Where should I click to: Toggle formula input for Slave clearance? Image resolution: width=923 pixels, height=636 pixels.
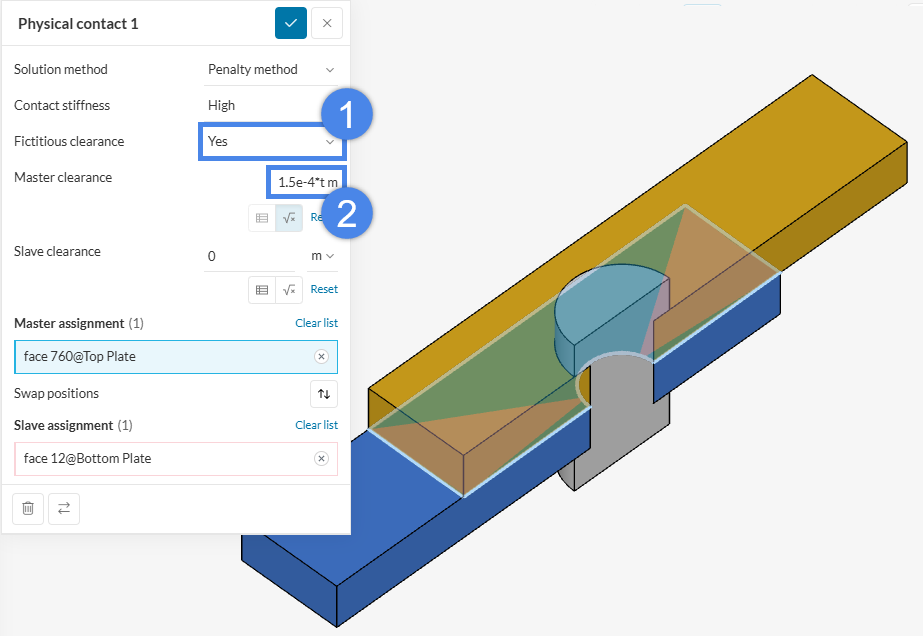coord(289,289)
